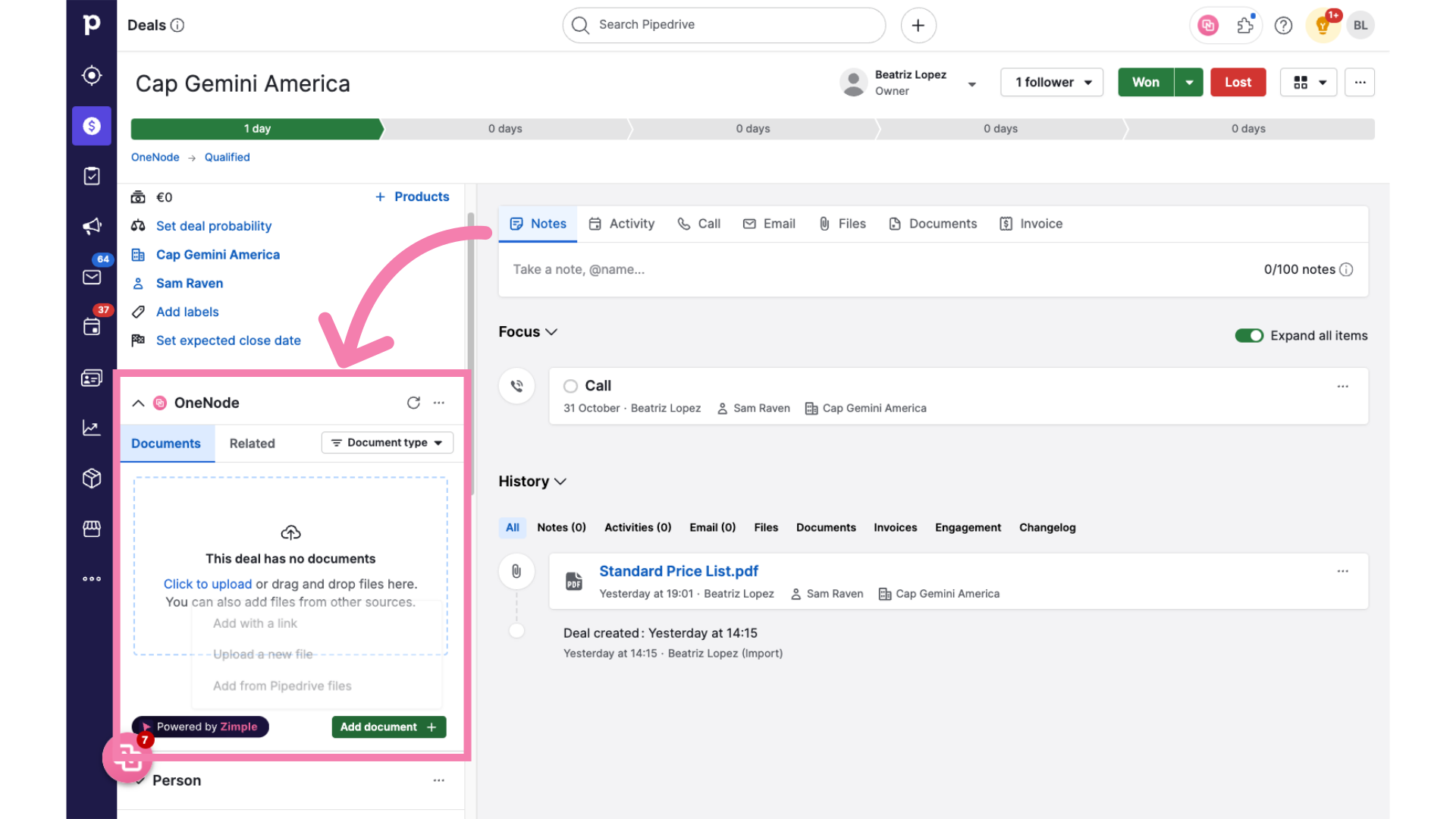Click the Click to upload link
The height and width of the screenshot is (819, 1456).
click(x=208, y=584)
